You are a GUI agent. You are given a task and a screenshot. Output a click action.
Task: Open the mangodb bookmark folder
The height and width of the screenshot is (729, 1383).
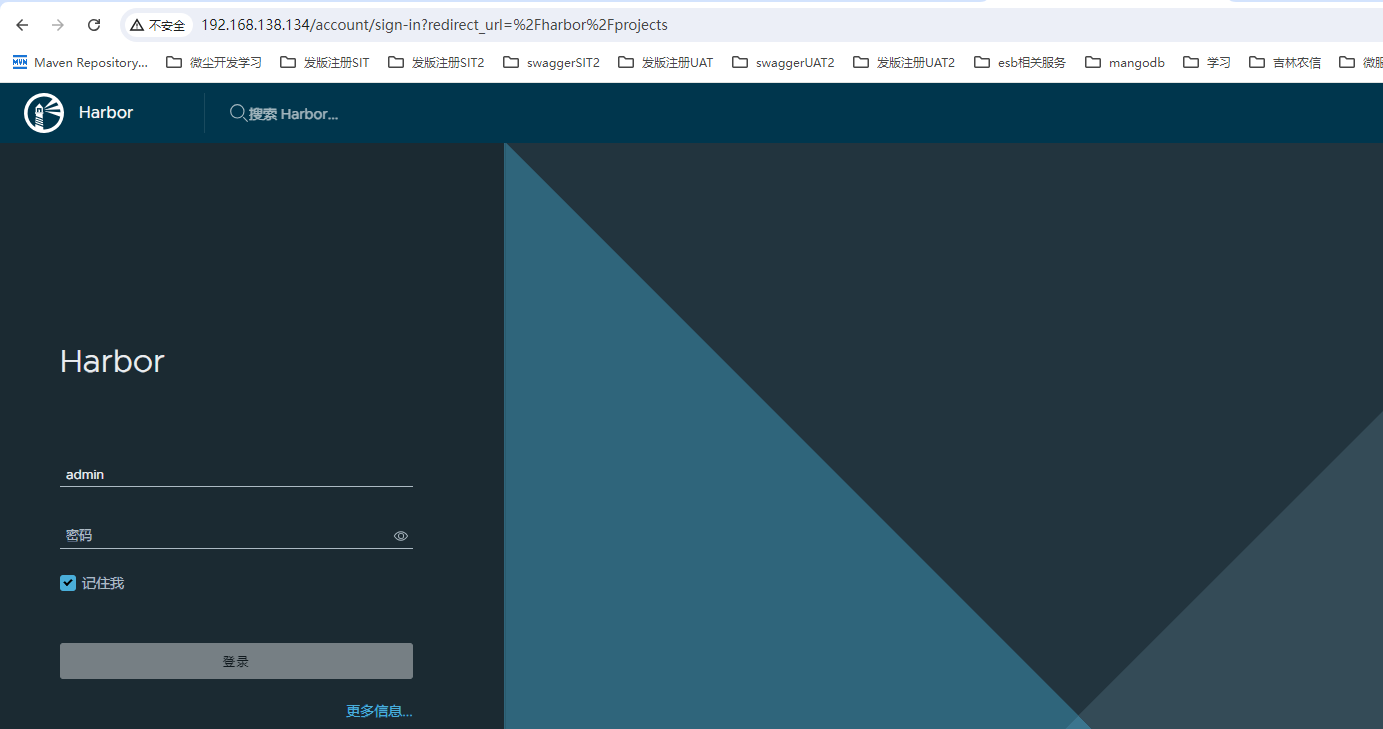click(x=1125, y=62)
